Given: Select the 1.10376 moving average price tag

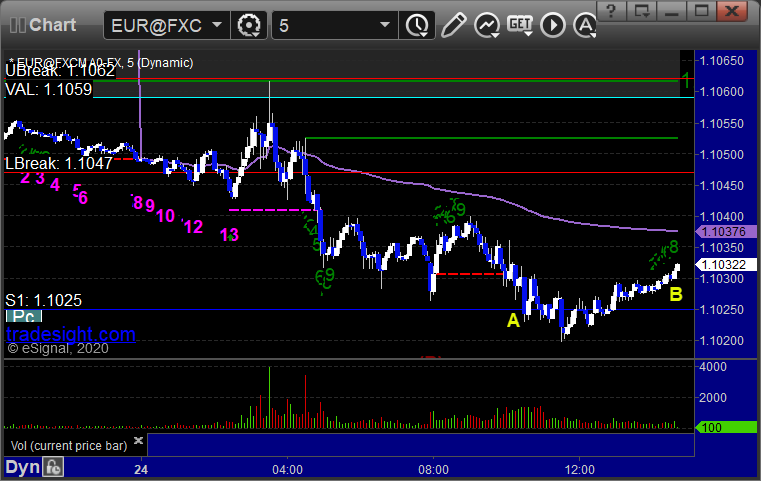Looking at the screenshot, I should (726, 232).
